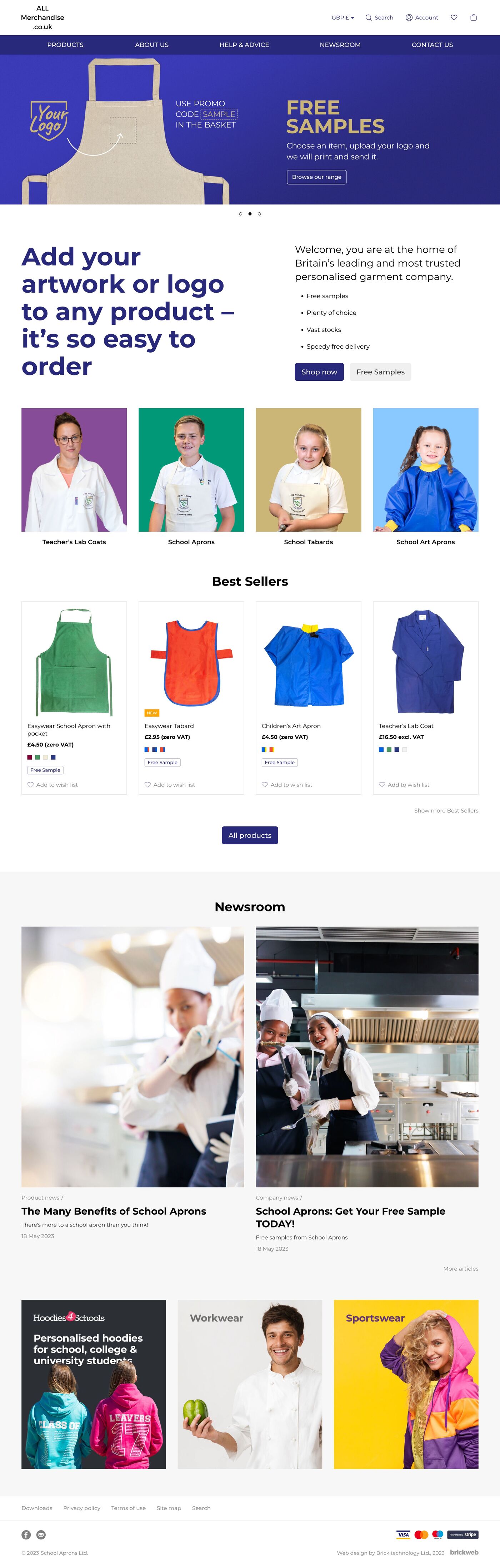Open the Facebook icon in footer

pos(26,1534)
